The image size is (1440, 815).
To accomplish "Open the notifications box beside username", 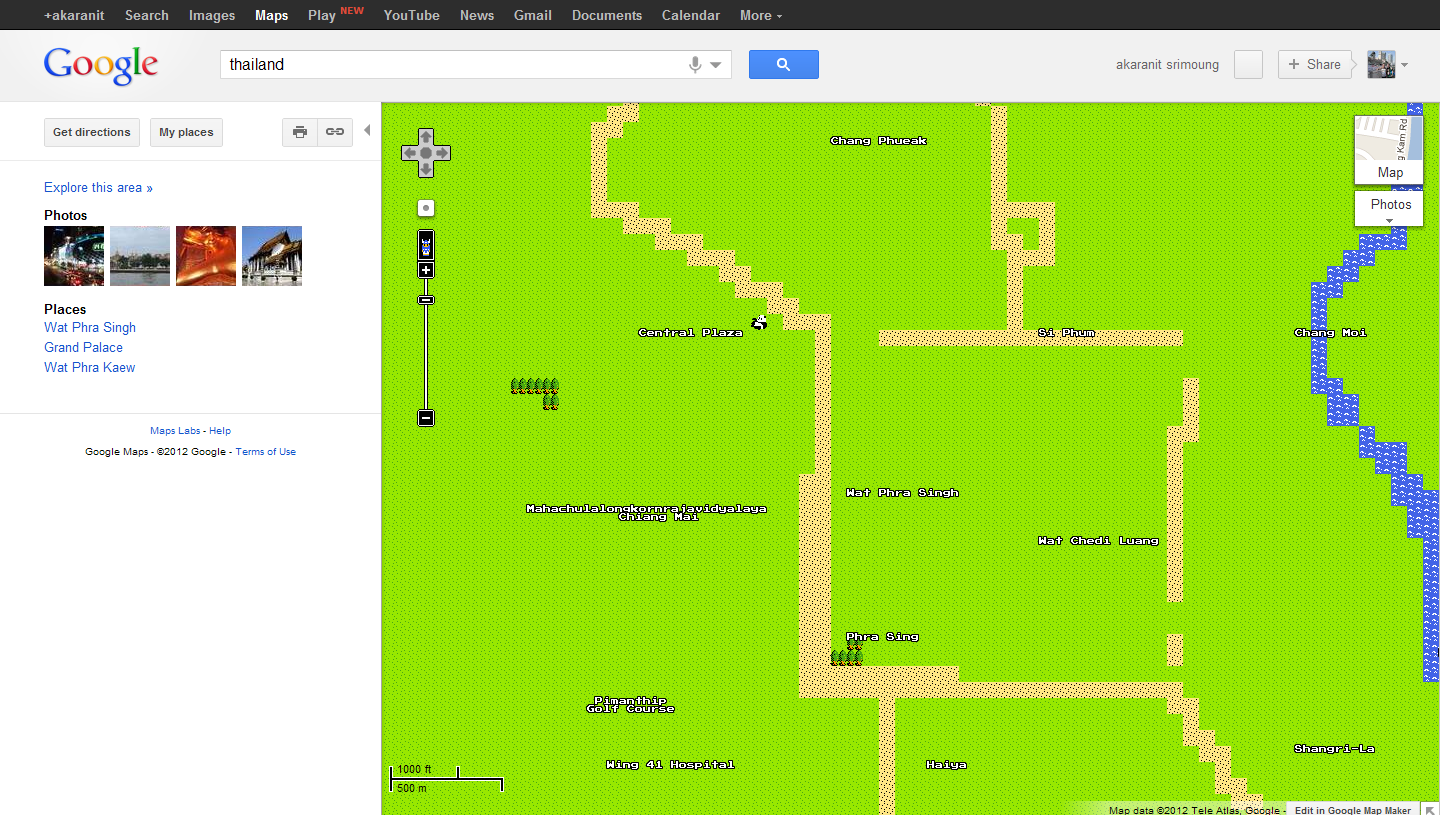I will [1248, 65].
